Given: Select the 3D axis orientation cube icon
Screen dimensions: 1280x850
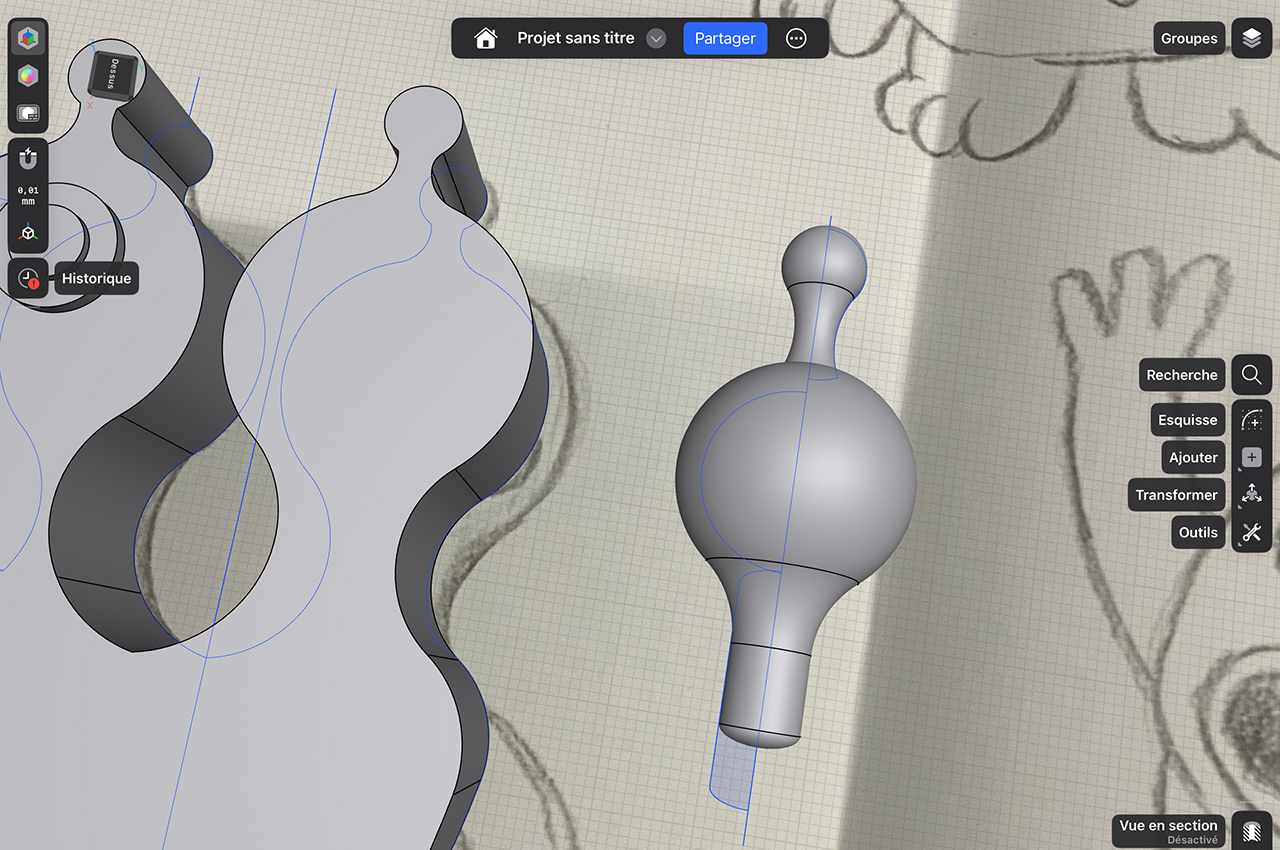Looking at the screenshot, I should 28,232.
